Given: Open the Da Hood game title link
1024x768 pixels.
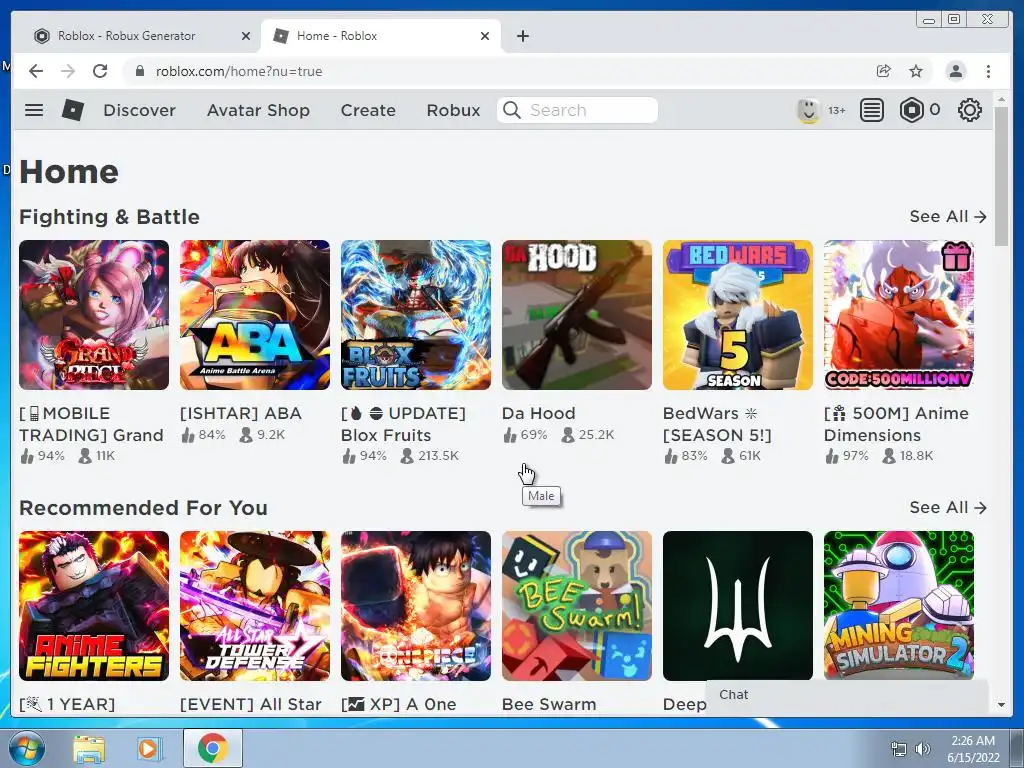Looking at the screenshot, I should pyautogui.click(x=539, y=413).
